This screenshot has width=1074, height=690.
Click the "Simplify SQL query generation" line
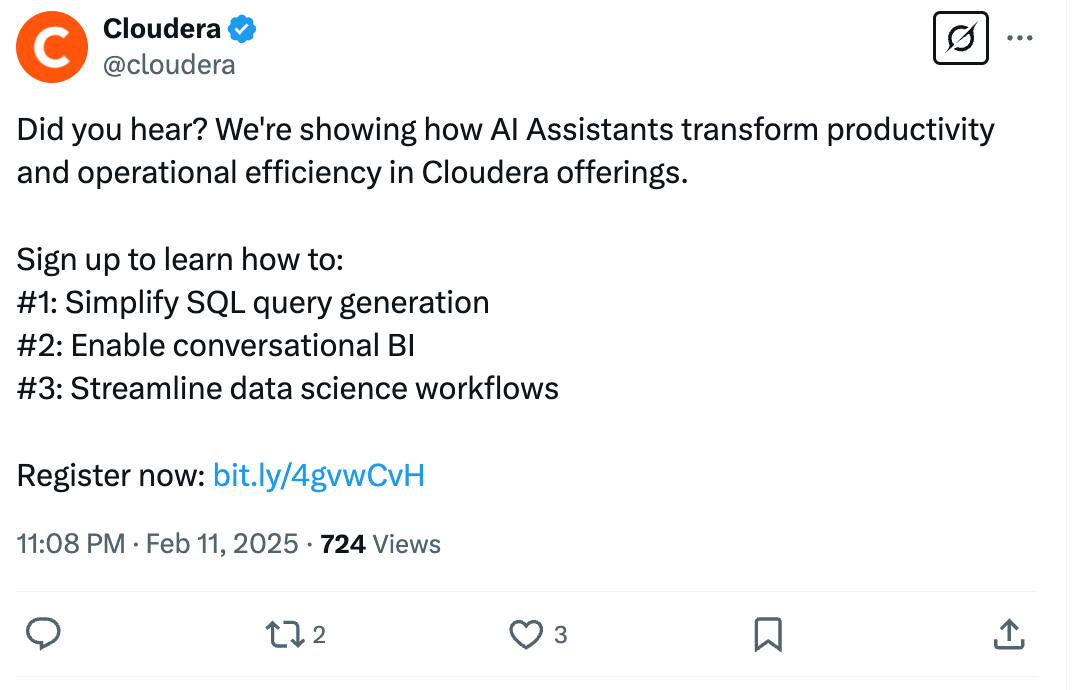click(x=277, y=302)
